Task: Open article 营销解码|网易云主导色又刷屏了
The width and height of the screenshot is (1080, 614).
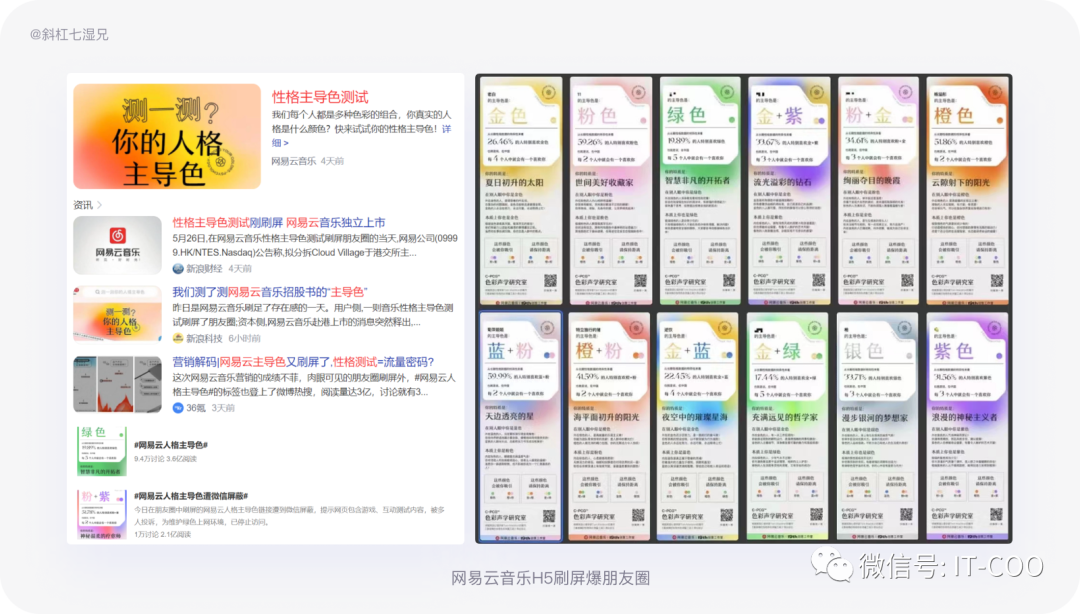Action: [x=303, y=362]
